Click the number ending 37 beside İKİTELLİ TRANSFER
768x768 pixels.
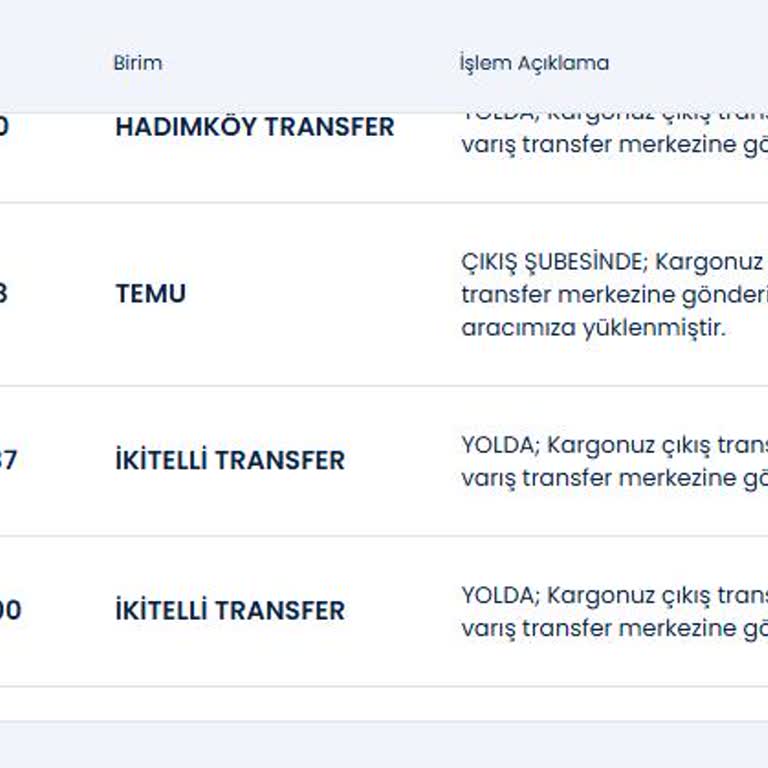8,461
